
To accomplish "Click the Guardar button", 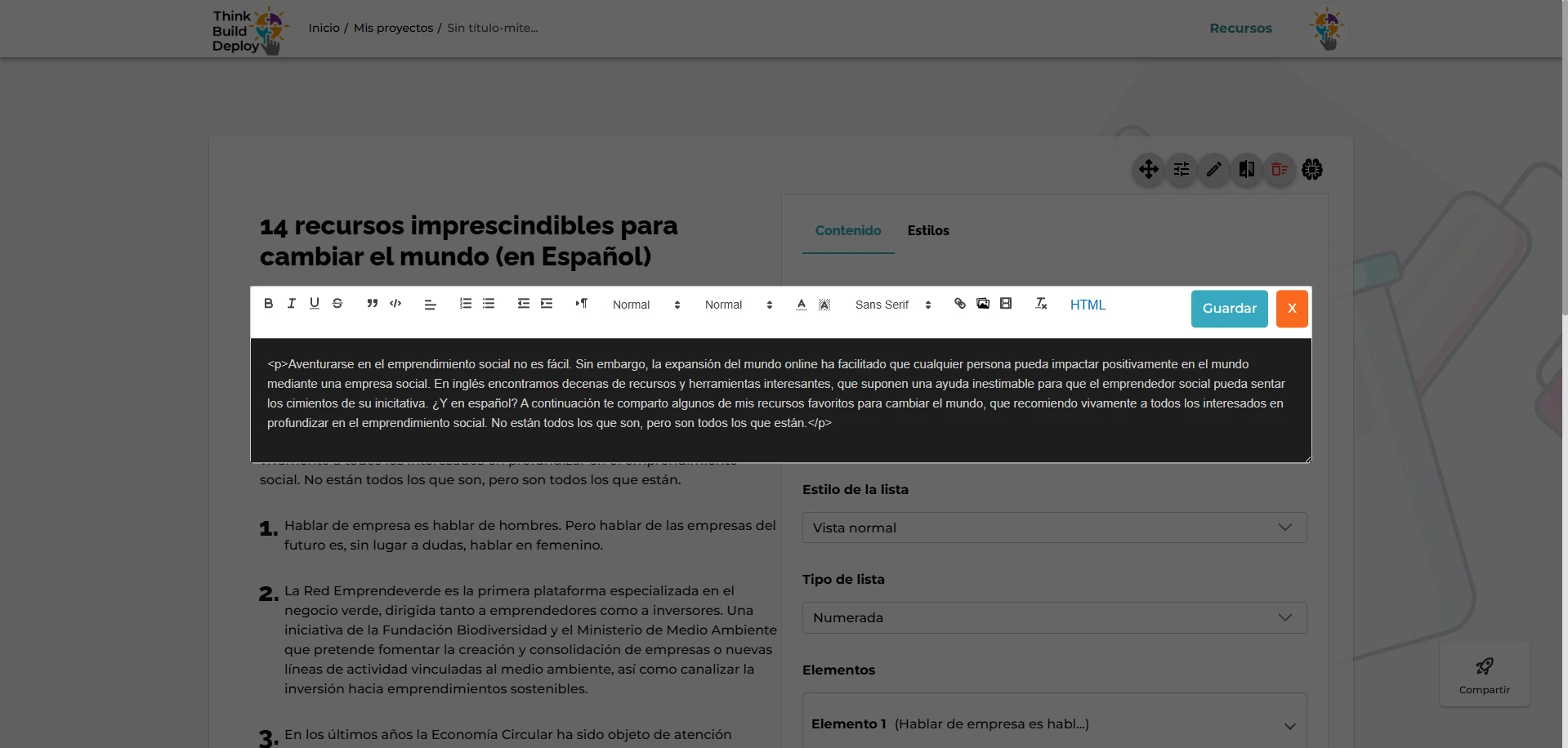I will [x=1229, y=308].
